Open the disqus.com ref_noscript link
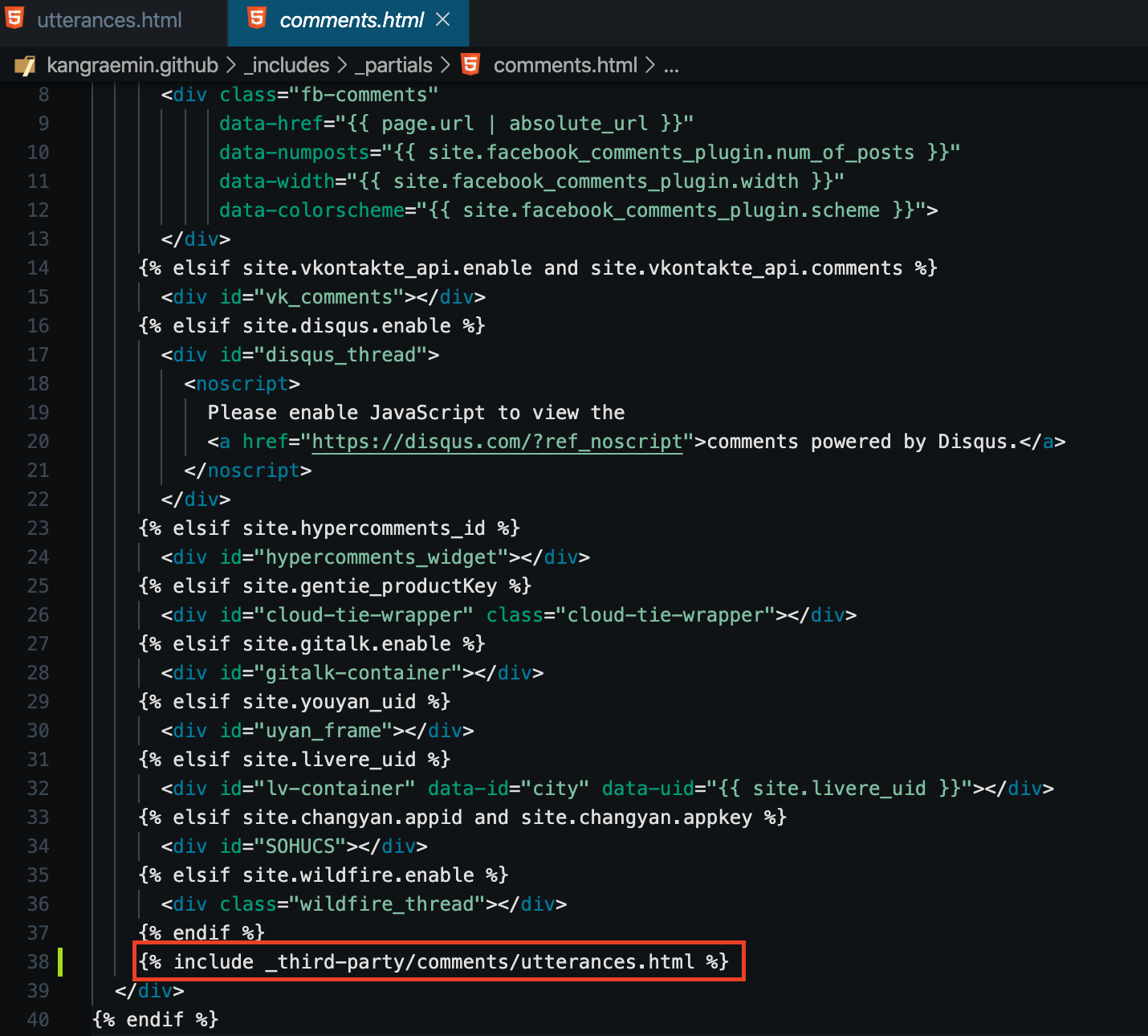The width and height of the screenshot is (1148, 1036). coord(497,442)
